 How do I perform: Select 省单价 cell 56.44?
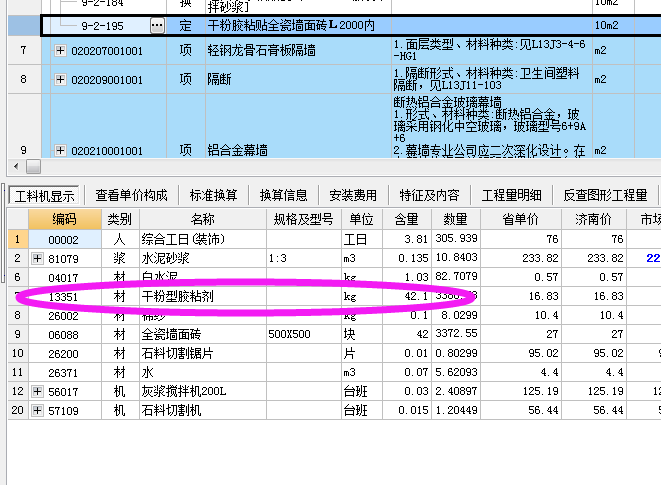(521, 410)
